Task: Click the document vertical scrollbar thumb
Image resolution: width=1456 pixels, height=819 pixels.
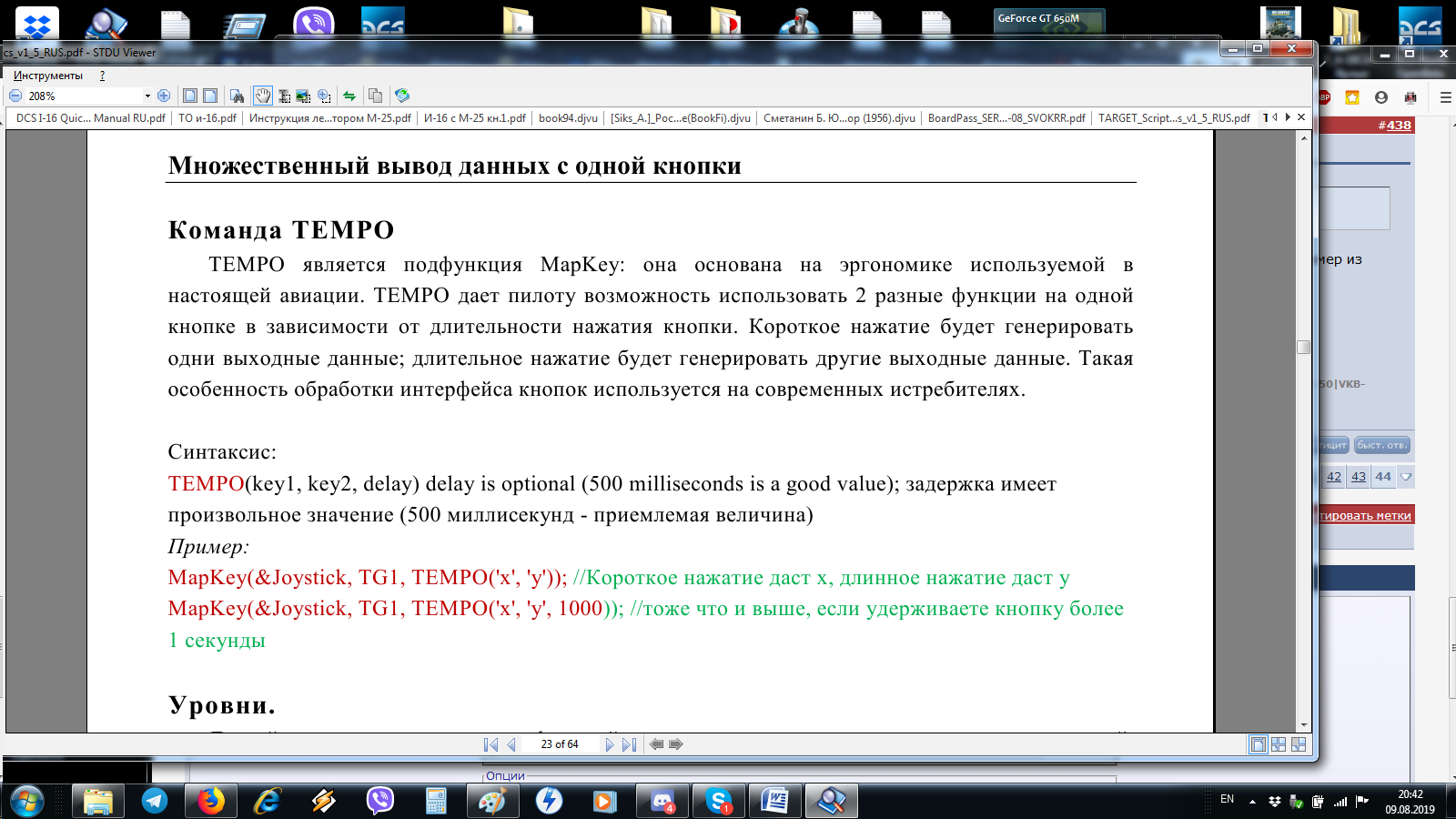Action: click(x=1303, y=347)
